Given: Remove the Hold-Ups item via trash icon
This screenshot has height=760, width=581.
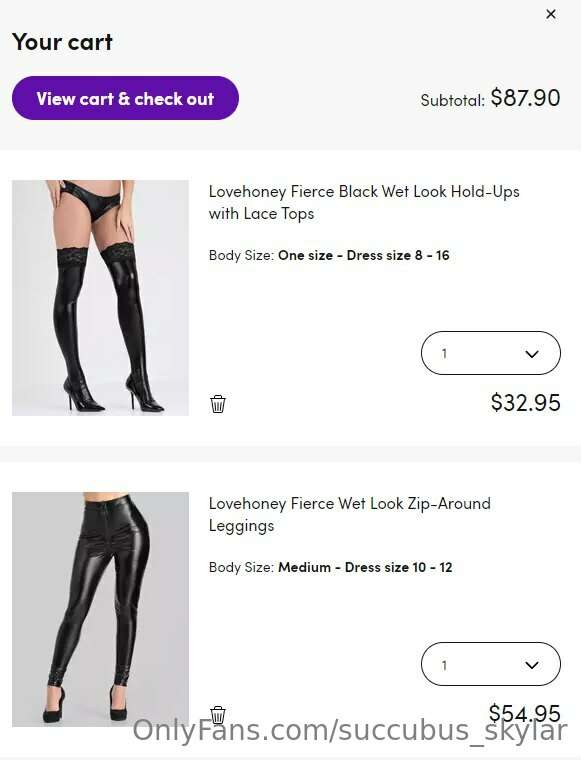Looking at the screenshot, I should point(218,404).
